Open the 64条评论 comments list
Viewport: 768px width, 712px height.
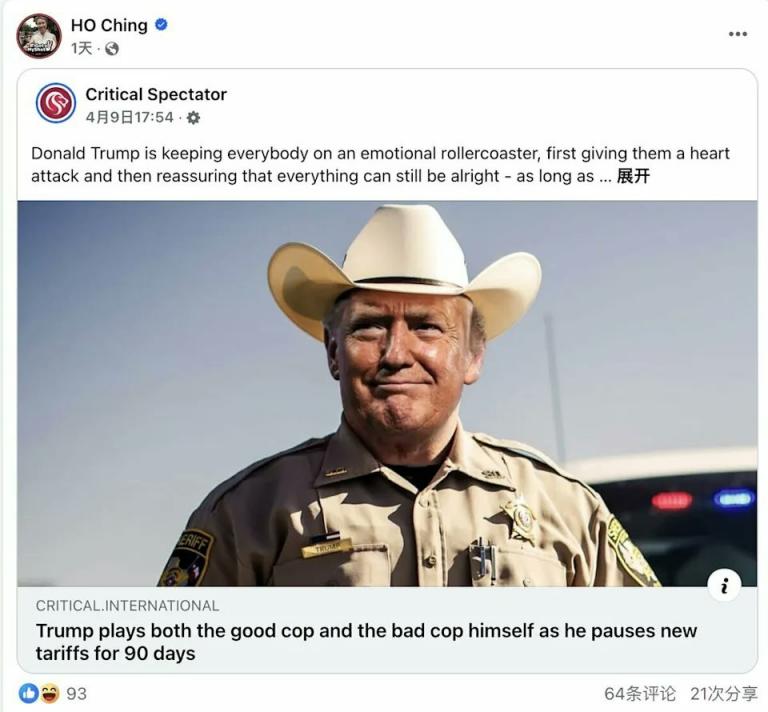pyautogui.click(x=639, y=693)
